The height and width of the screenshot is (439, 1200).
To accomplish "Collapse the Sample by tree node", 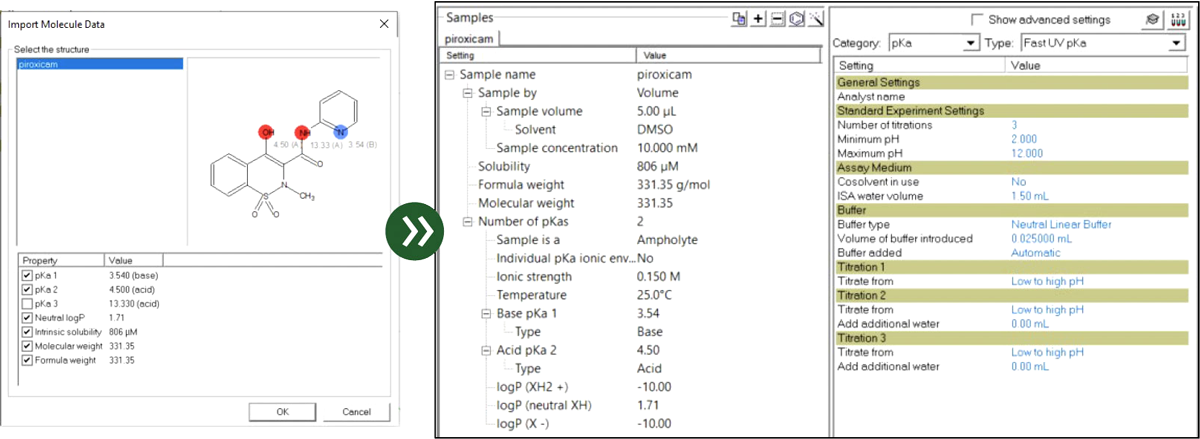I will pyautogui.click(x=466, y=93).
